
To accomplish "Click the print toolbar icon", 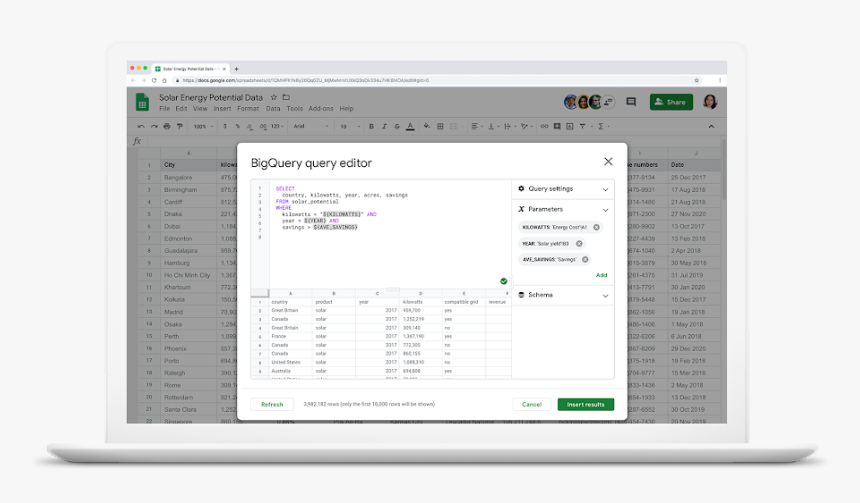I will pyautogui.click(x=167, y=126).
